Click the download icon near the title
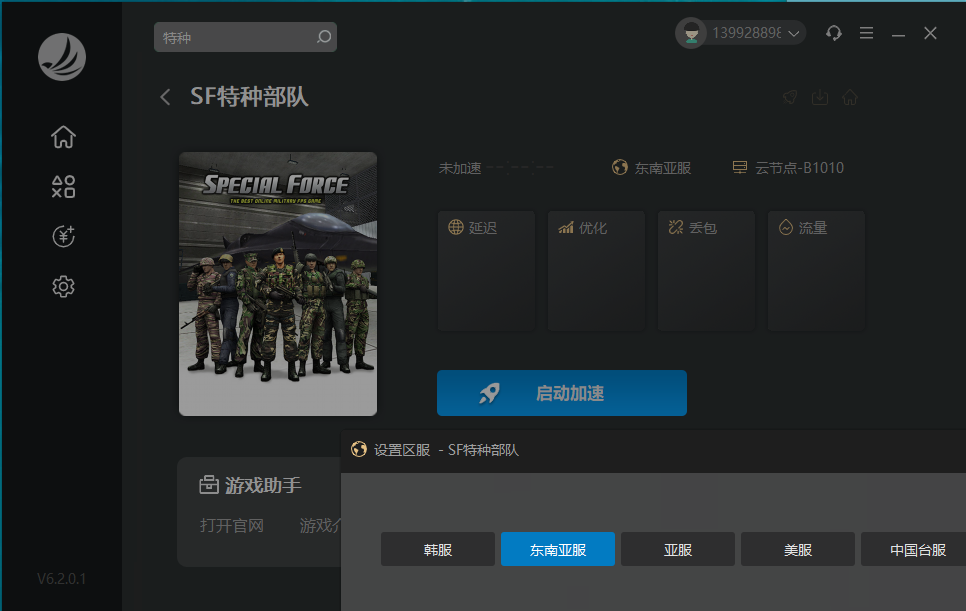Screen dimensions: 966x611 point(819,97)
